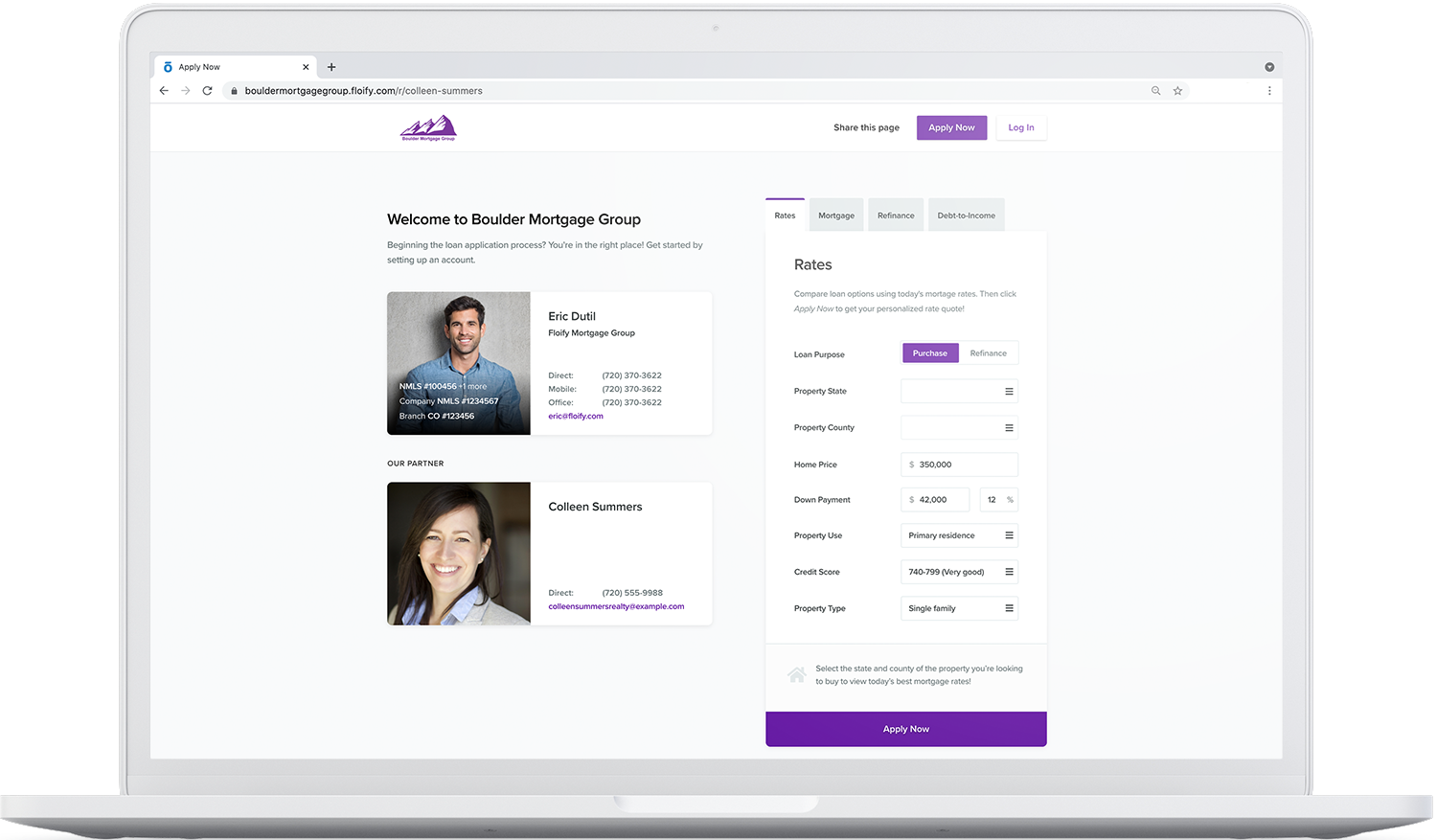The width and height of the screenshot is (1437, 840).
Task: Switch to the Mortgage tab
Action: point(835,215)
